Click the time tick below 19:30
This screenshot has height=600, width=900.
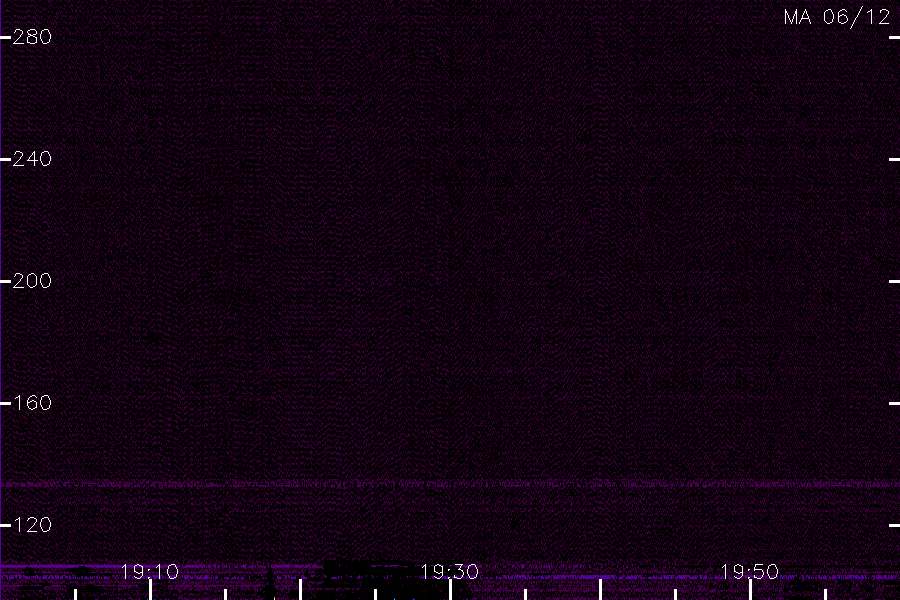(x=451, y=590)
